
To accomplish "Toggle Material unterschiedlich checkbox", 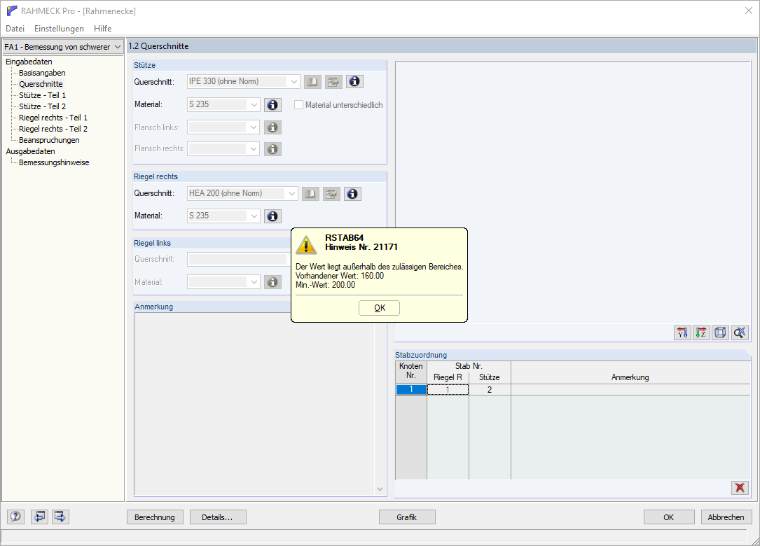I will [x=299, y=105].
